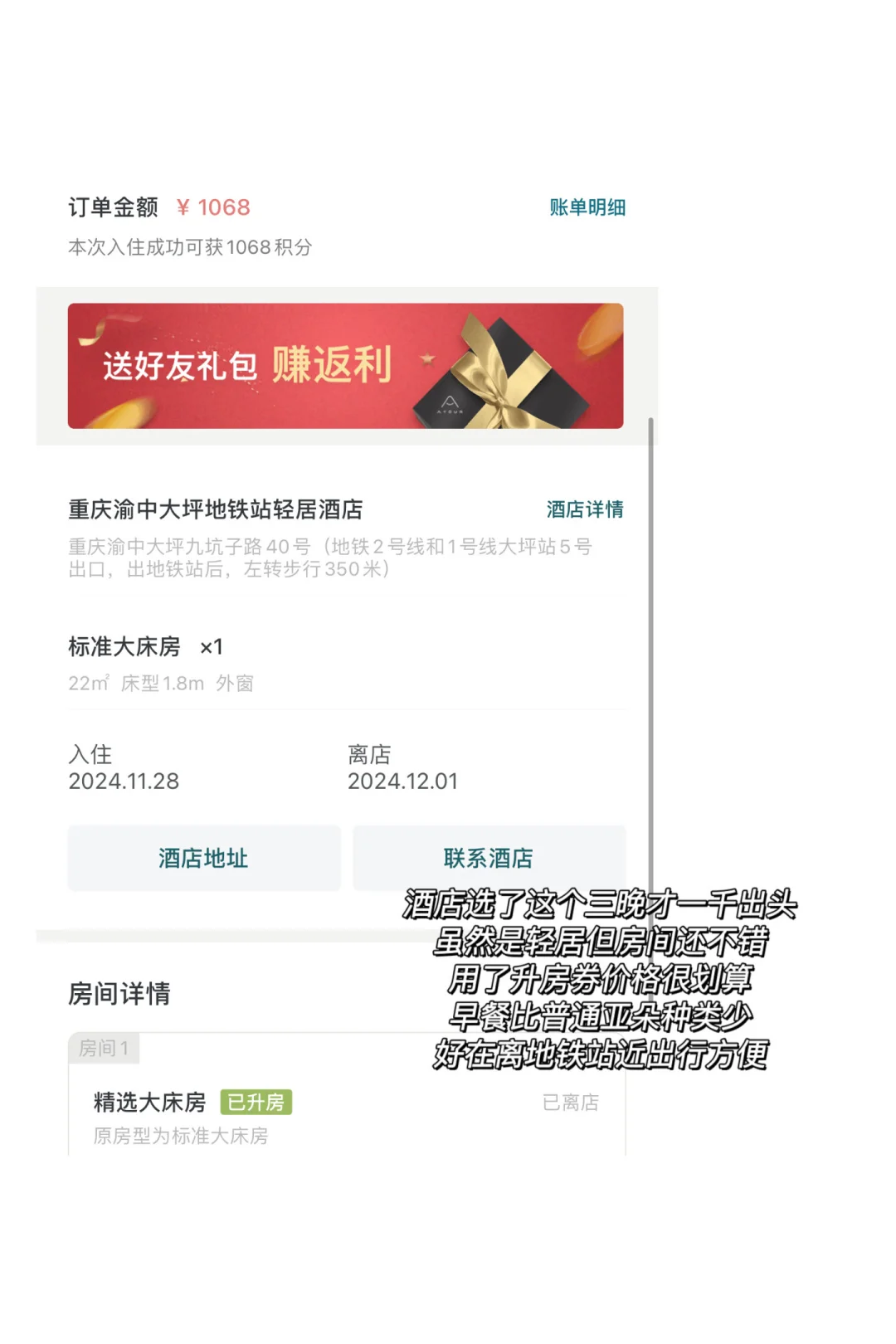Click the gold ribbon gift box icon
Image resolution: width=896 pixels, height=1344 pixels.
[x=503, y=372]
